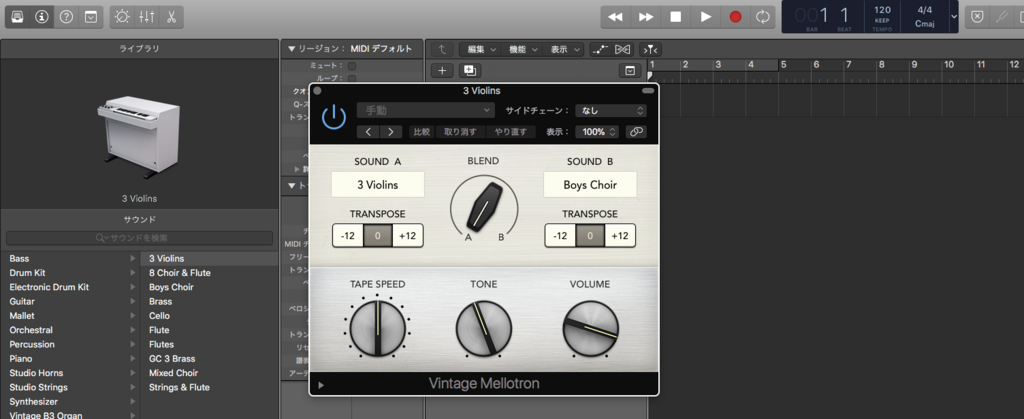The image size is (1024, 419).
Task: Open the 編集 menu in tracks area
Action: click(481, 49)
